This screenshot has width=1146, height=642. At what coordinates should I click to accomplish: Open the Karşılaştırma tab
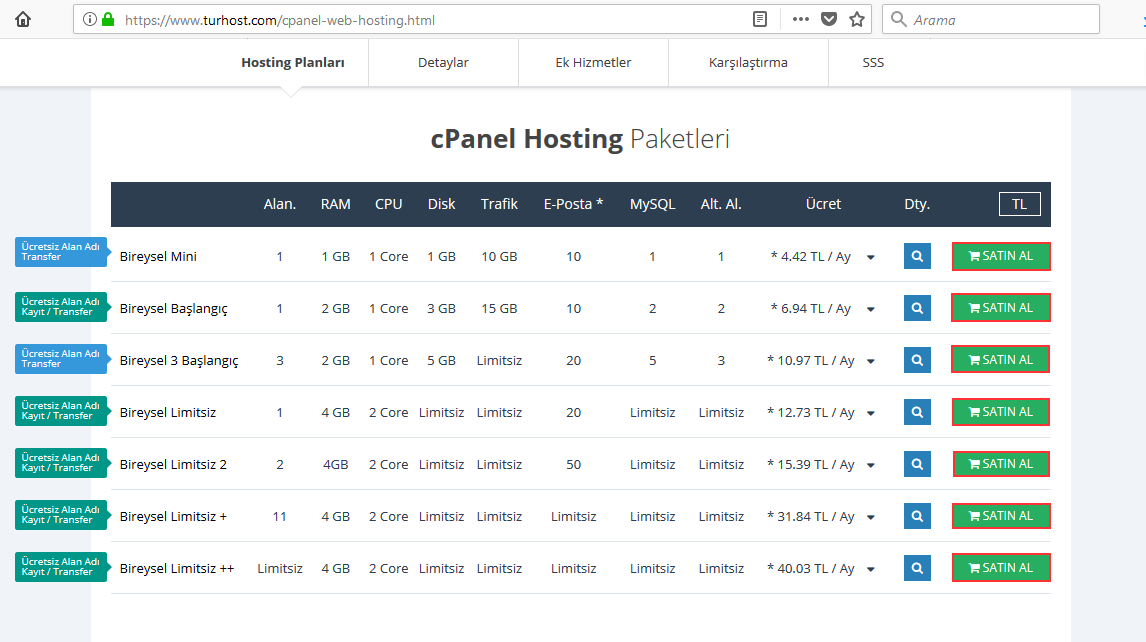[x=748, y=62]
